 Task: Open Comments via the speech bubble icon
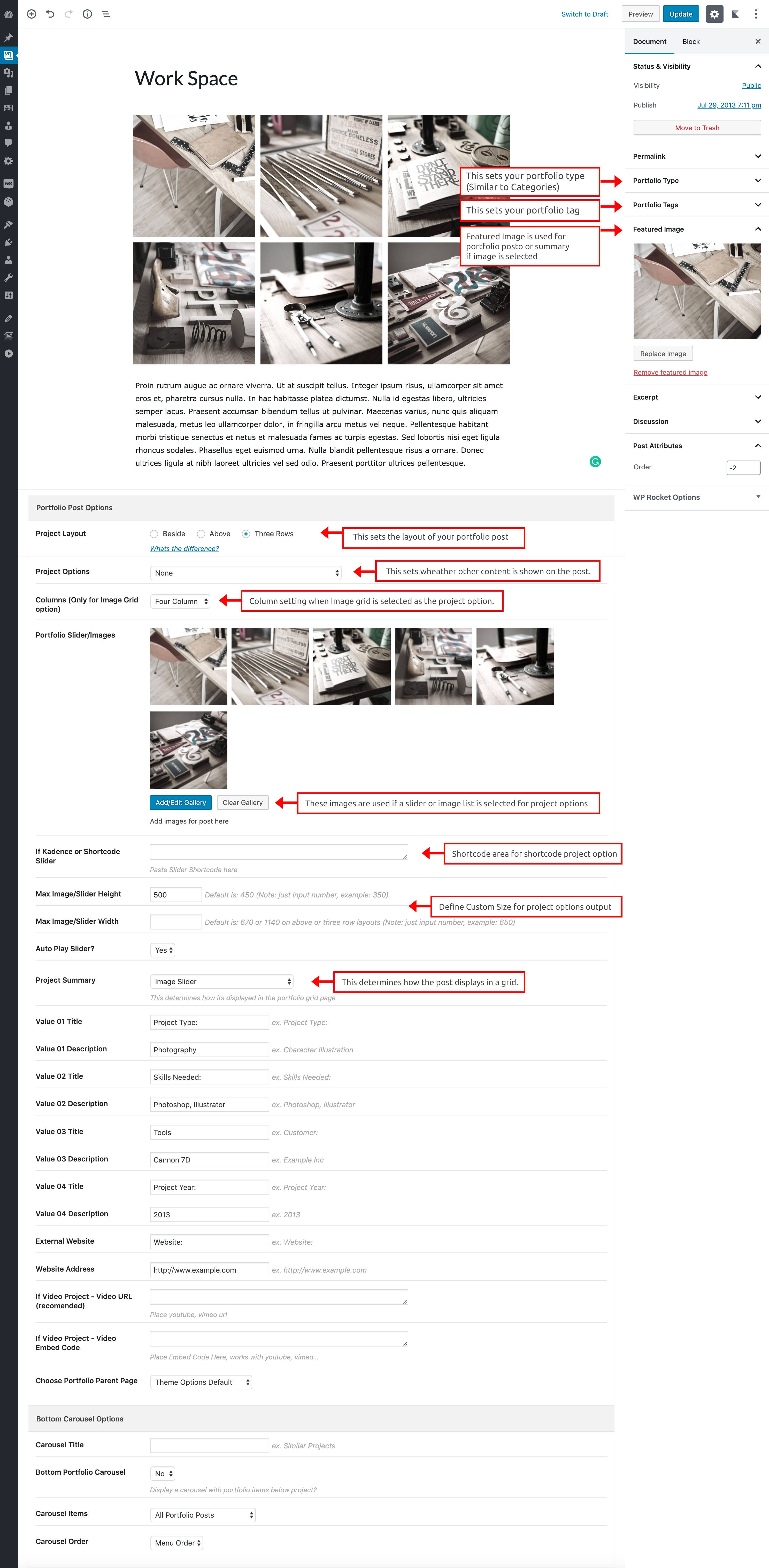[x=9, y=143]
